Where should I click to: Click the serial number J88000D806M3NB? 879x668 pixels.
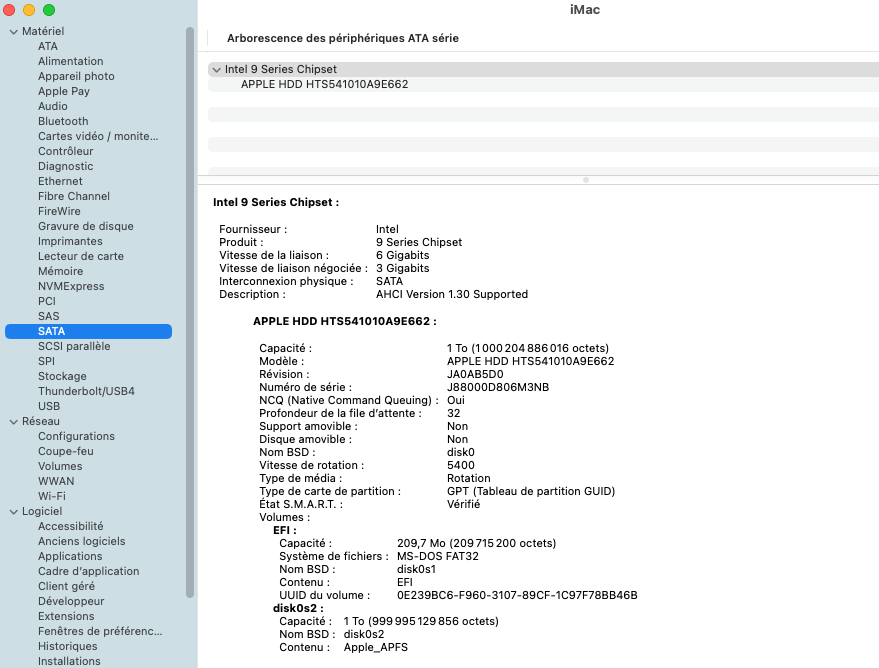pyautogui.click(x=498, y=387)
